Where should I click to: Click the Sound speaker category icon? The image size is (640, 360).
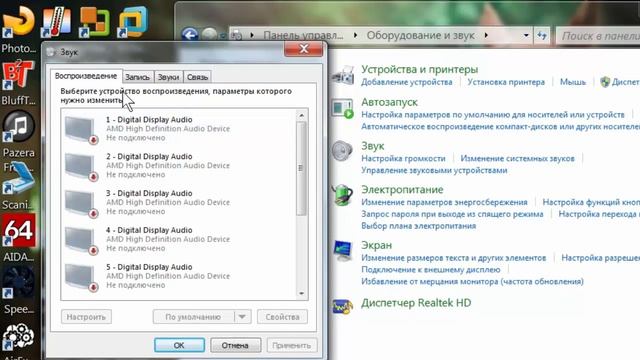click(x=342, y=151)
